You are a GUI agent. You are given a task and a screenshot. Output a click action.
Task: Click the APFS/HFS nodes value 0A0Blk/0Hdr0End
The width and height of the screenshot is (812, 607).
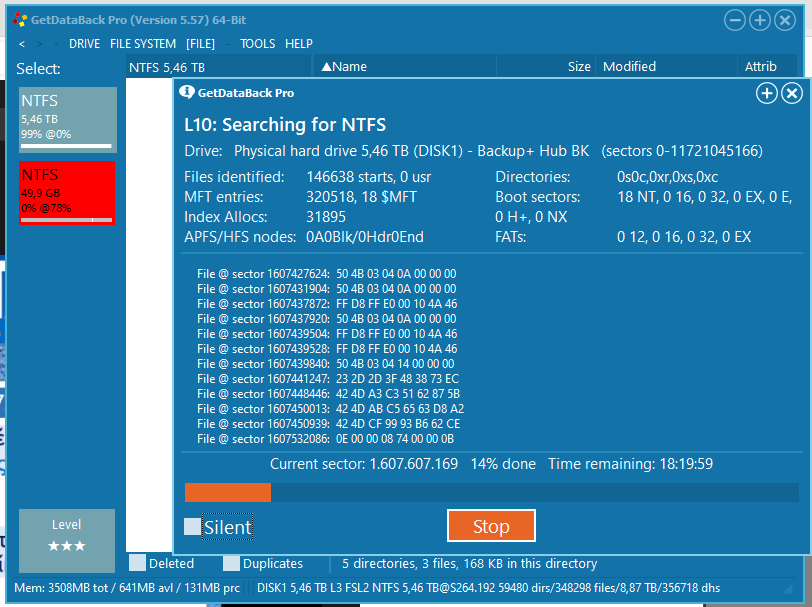(365, 237)
